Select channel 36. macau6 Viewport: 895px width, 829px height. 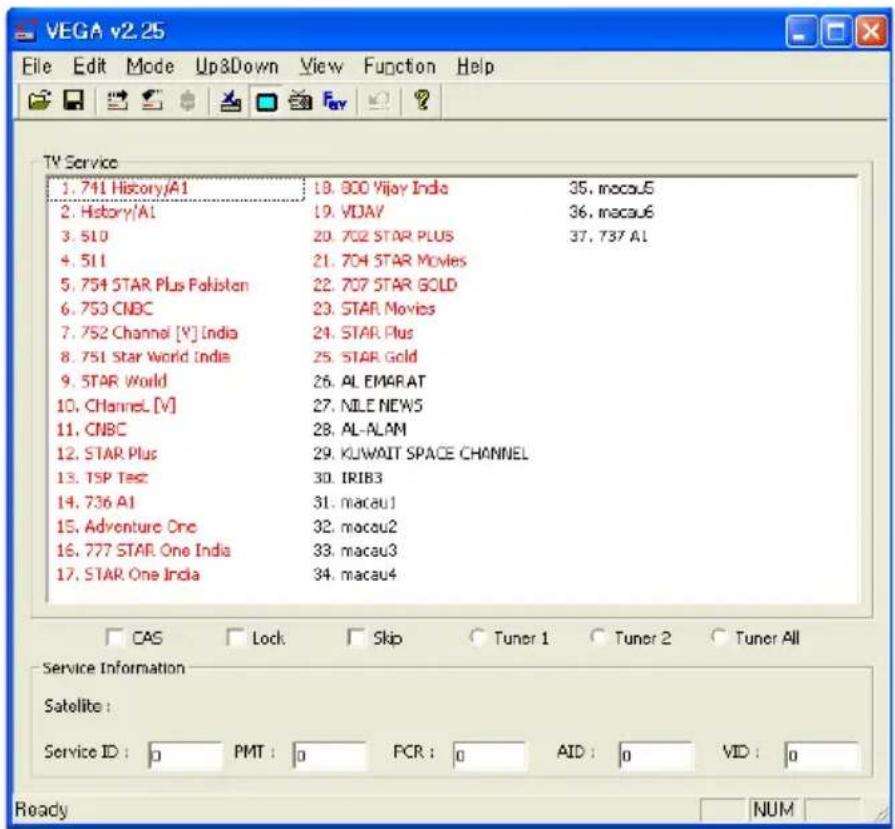(x=611, y=212)
